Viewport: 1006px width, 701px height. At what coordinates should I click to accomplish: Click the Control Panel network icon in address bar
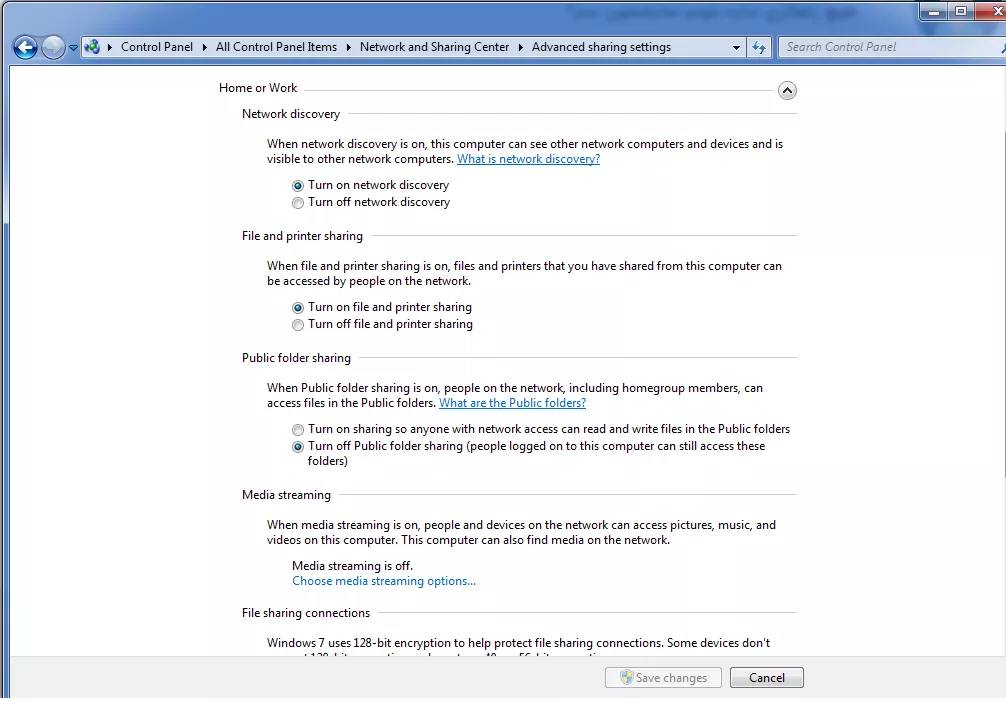coord(92,47)
